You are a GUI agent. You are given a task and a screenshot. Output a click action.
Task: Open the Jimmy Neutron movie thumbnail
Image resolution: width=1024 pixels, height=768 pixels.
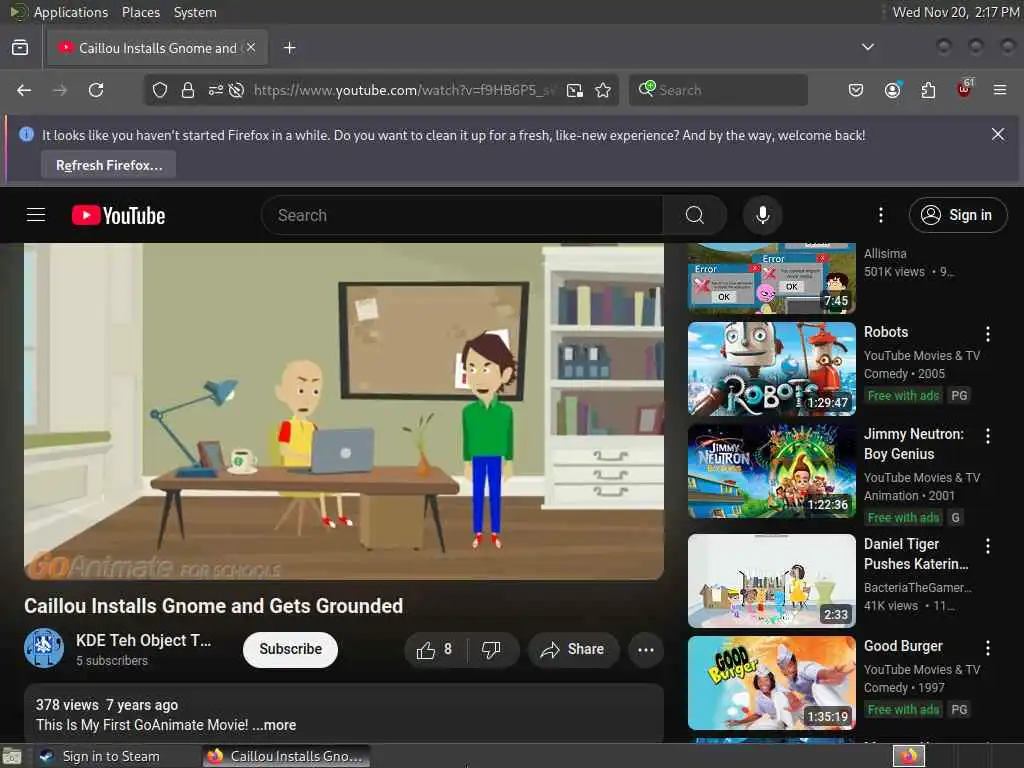[771, 471]
